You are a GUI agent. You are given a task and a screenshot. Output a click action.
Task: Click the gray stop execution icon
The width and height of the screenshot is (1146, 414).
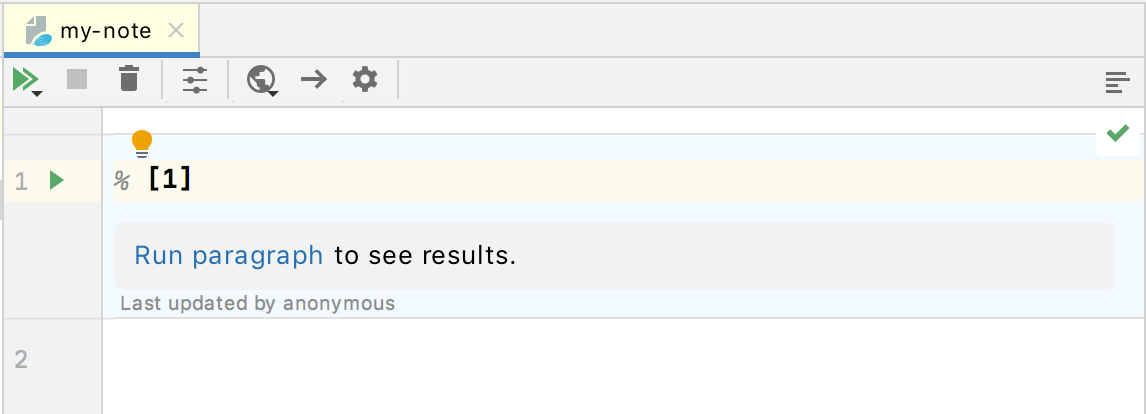point(77,79)
